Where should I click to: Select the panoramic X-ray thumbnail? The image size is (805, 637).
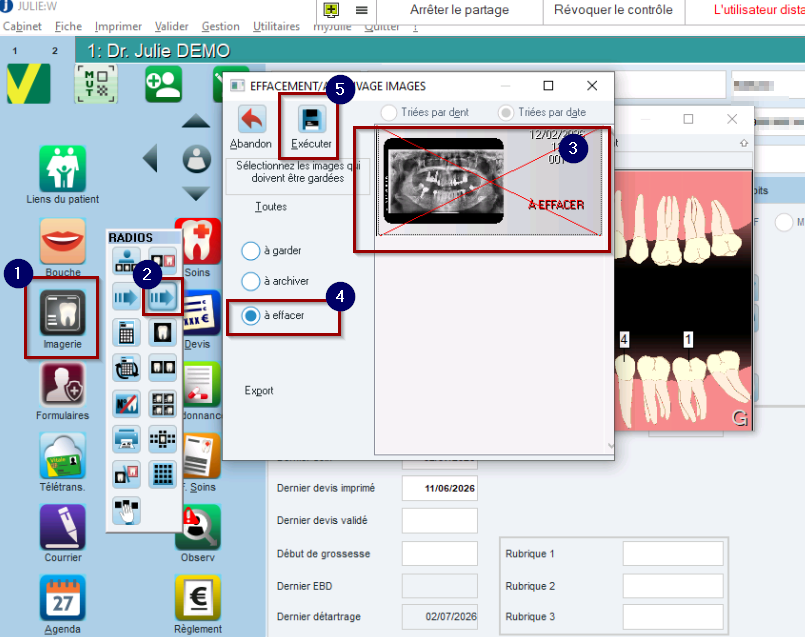[444, 181]
